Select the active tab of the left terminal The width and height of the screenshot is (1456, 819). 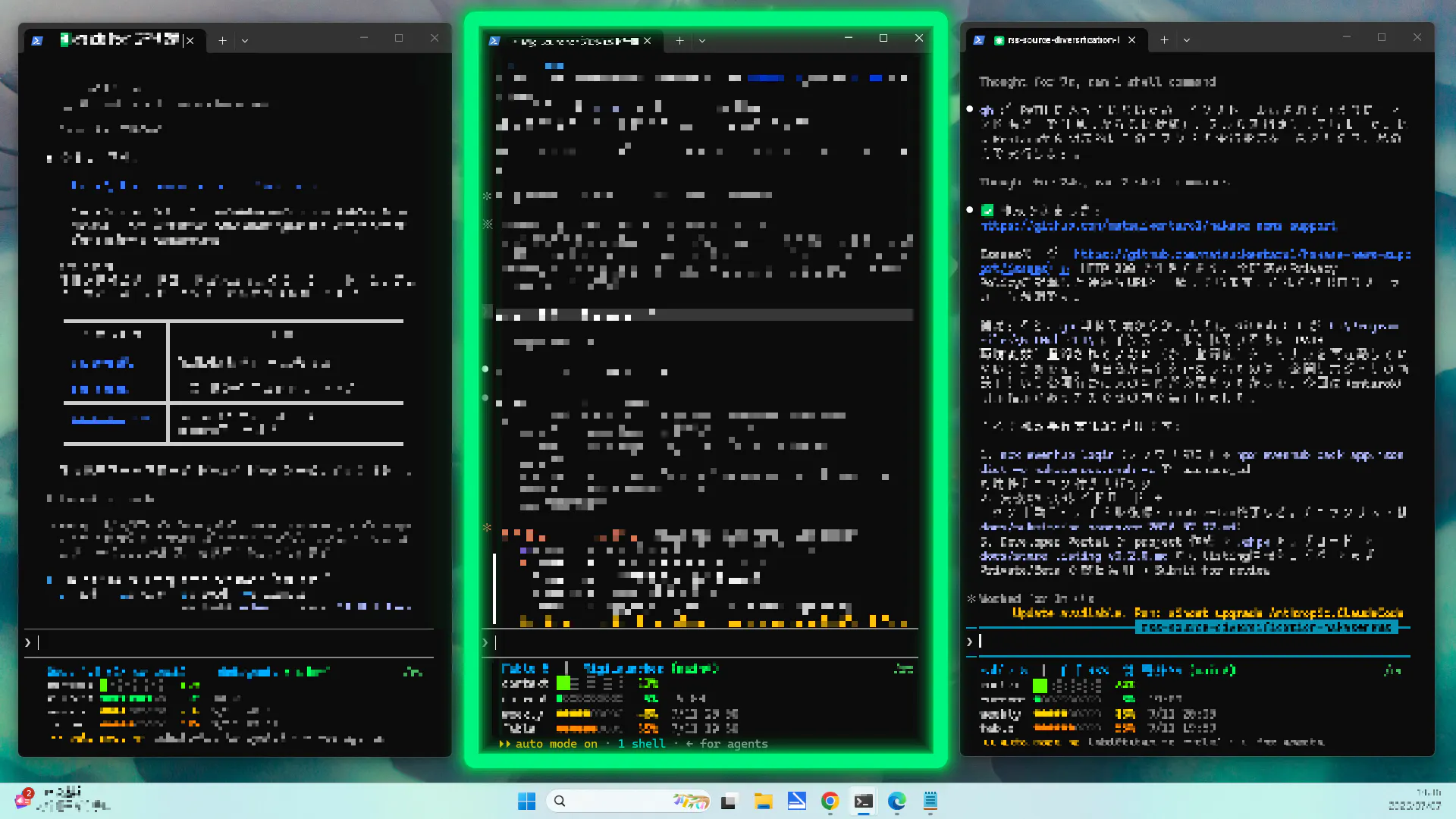tap(114, 41)
